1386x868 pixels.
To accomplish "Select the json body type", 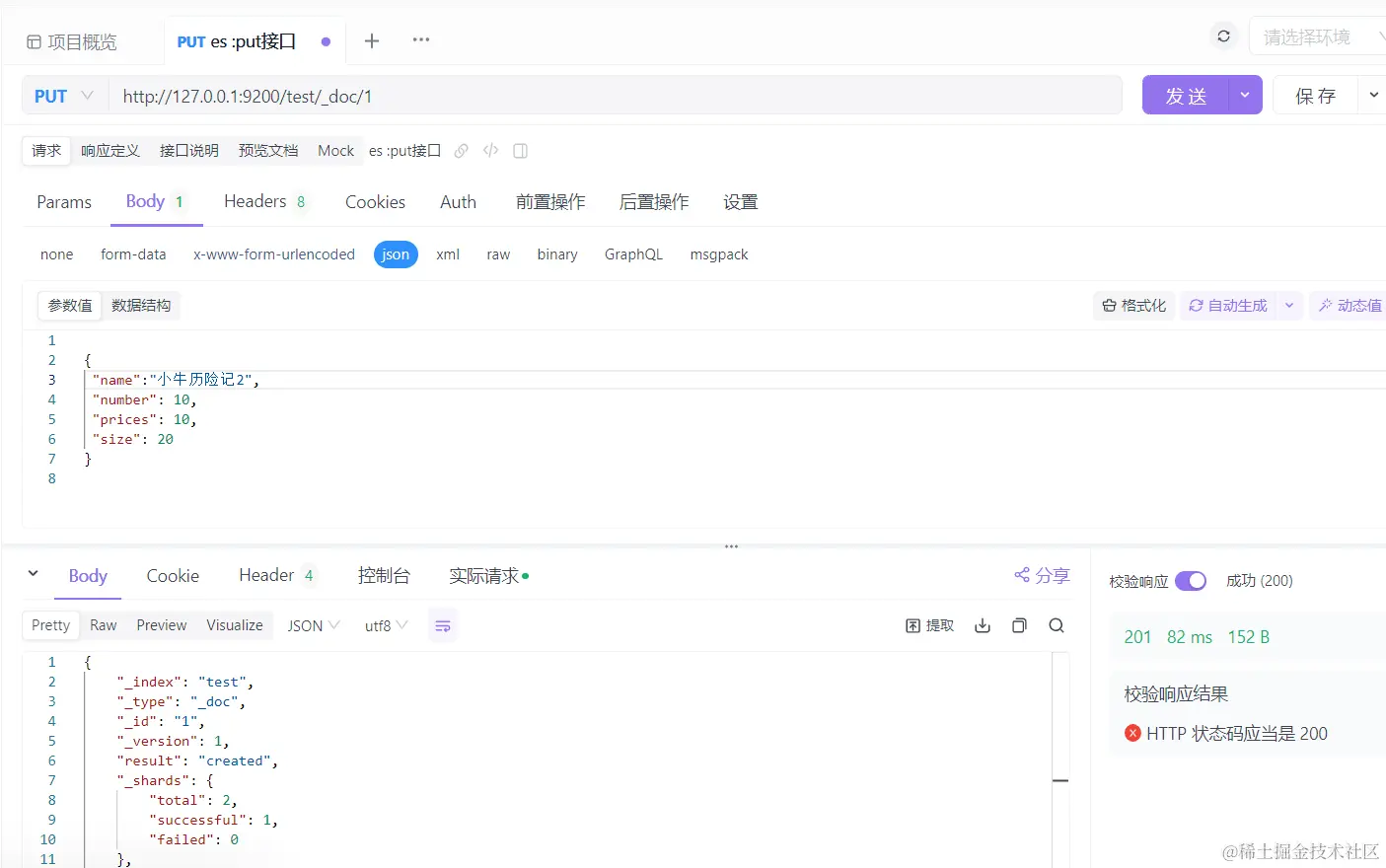I will (396, 254).
